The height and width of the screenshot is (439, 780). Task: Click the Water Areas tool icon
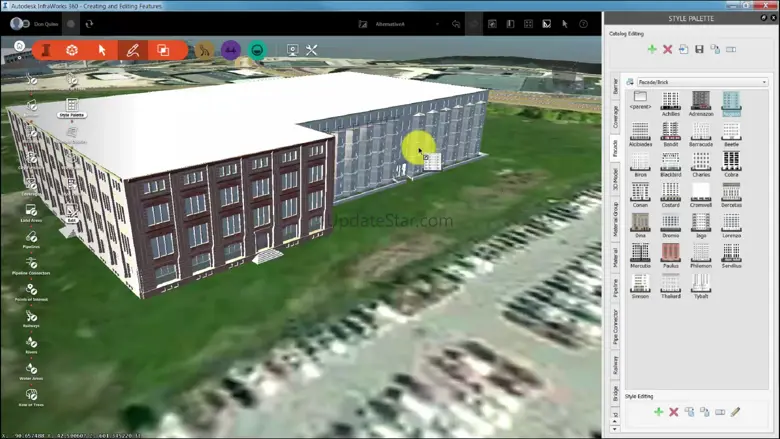click(x=31, y=368)
